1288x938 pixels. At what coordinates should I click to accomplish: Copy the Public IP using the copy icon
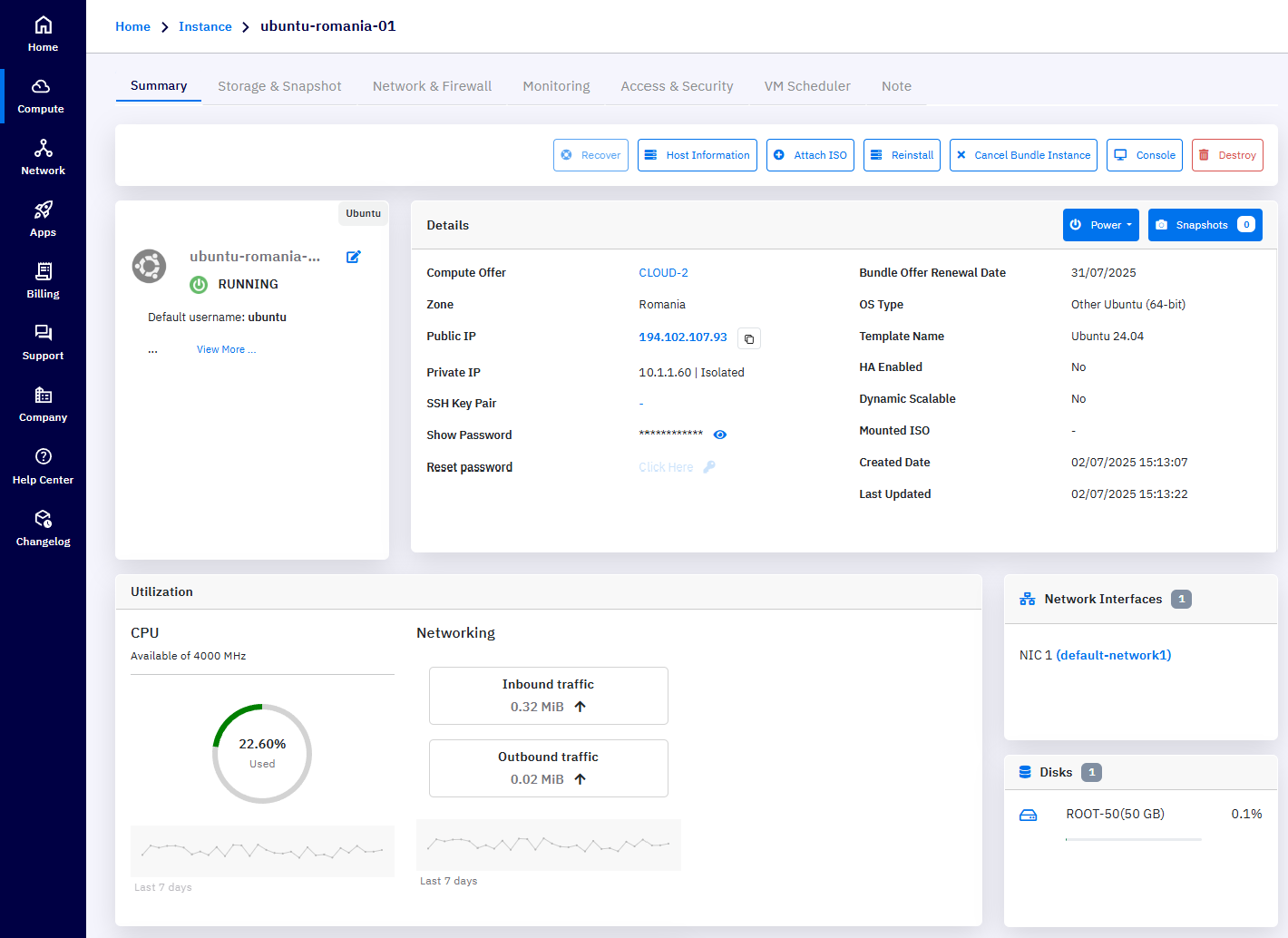749,337
